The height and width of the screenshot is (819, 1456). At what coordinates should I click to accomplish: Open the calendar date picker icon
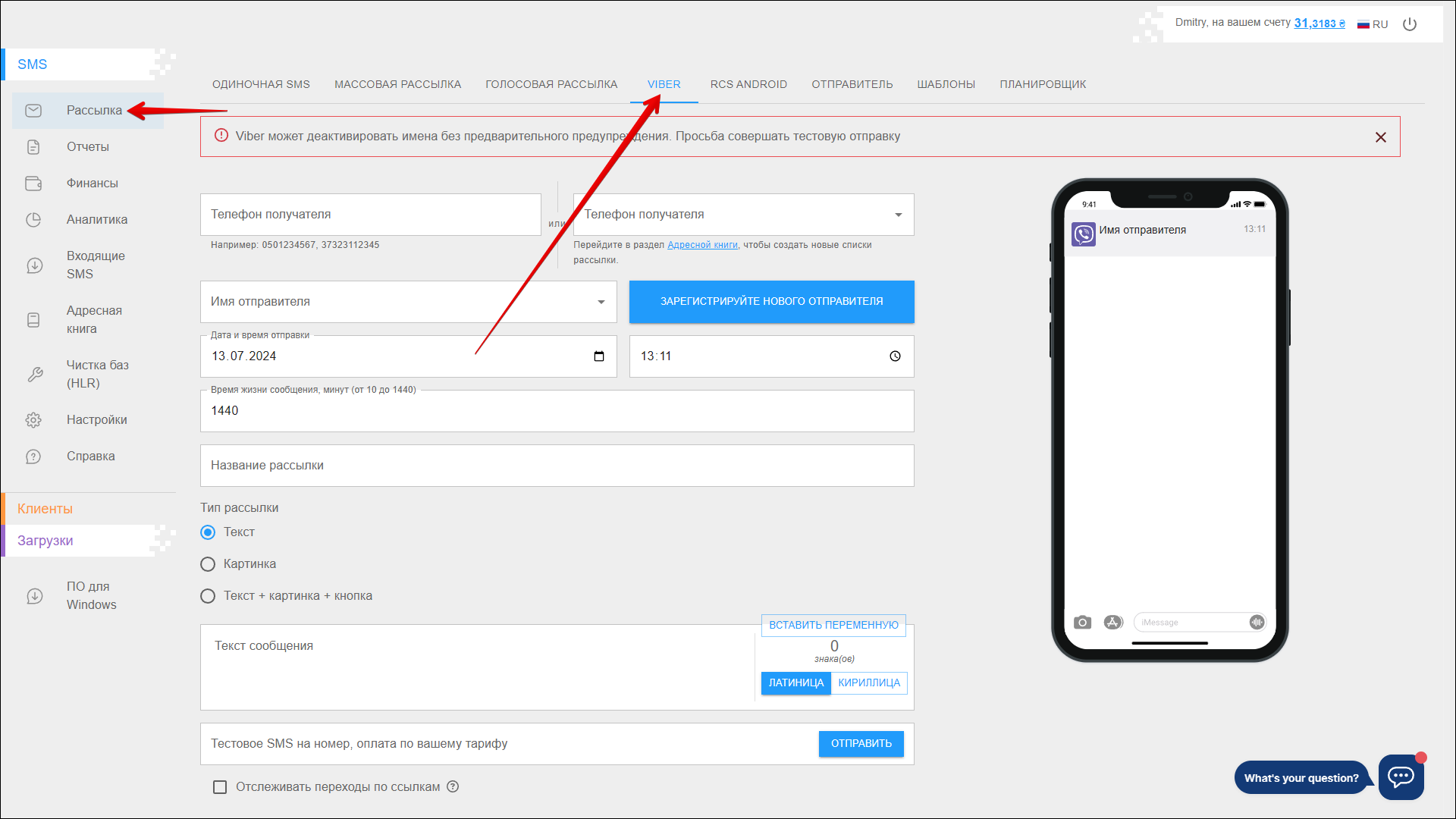[x=599, y=356]
